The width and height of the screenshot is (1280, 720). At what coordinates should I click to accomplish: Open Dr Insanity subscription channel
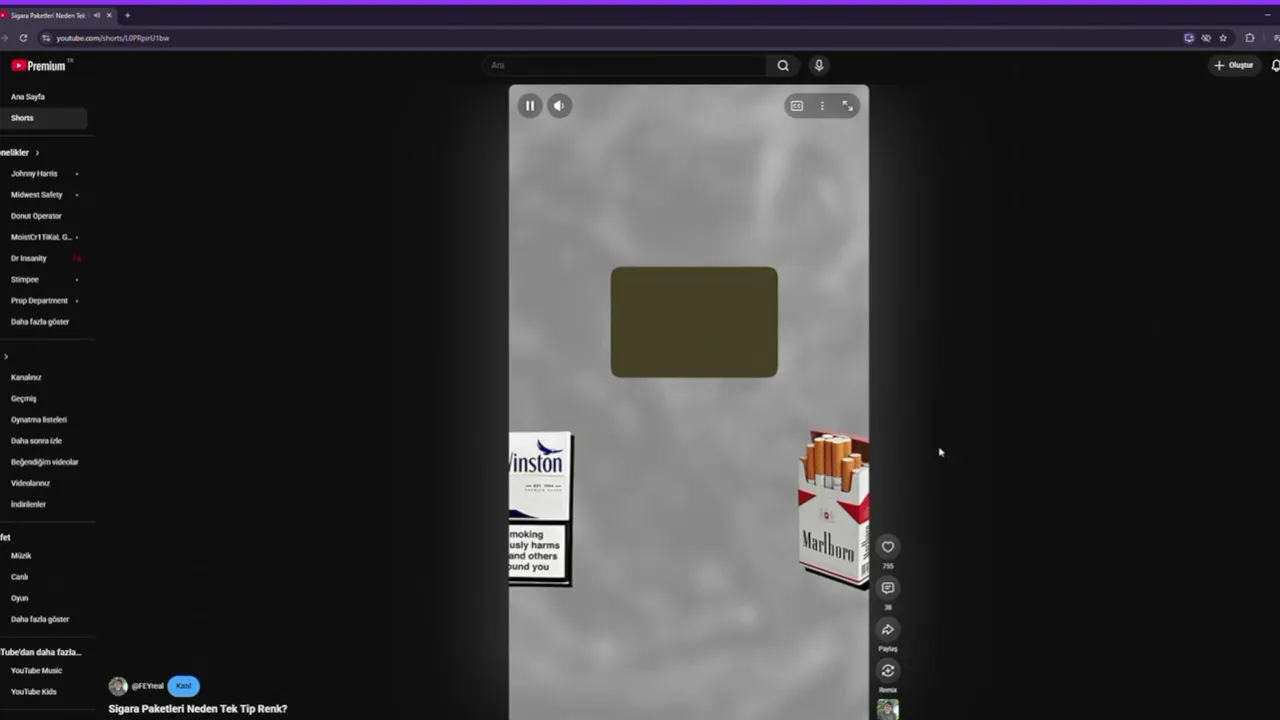(x=29, y=258)
